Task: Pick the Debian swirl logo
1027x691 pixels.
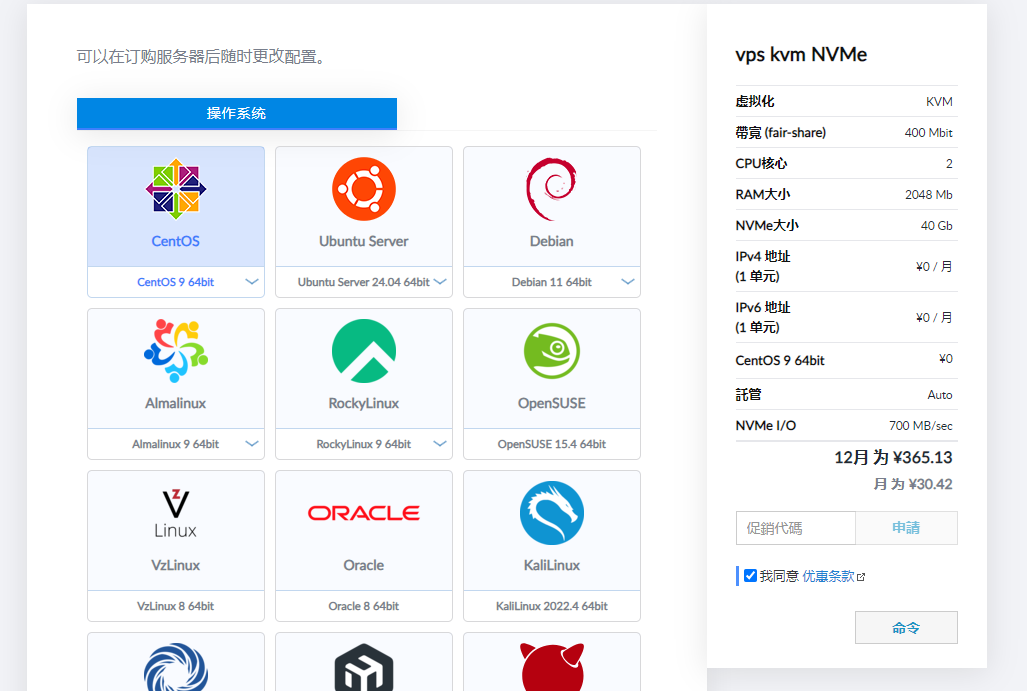Action: tap(551, 189)
